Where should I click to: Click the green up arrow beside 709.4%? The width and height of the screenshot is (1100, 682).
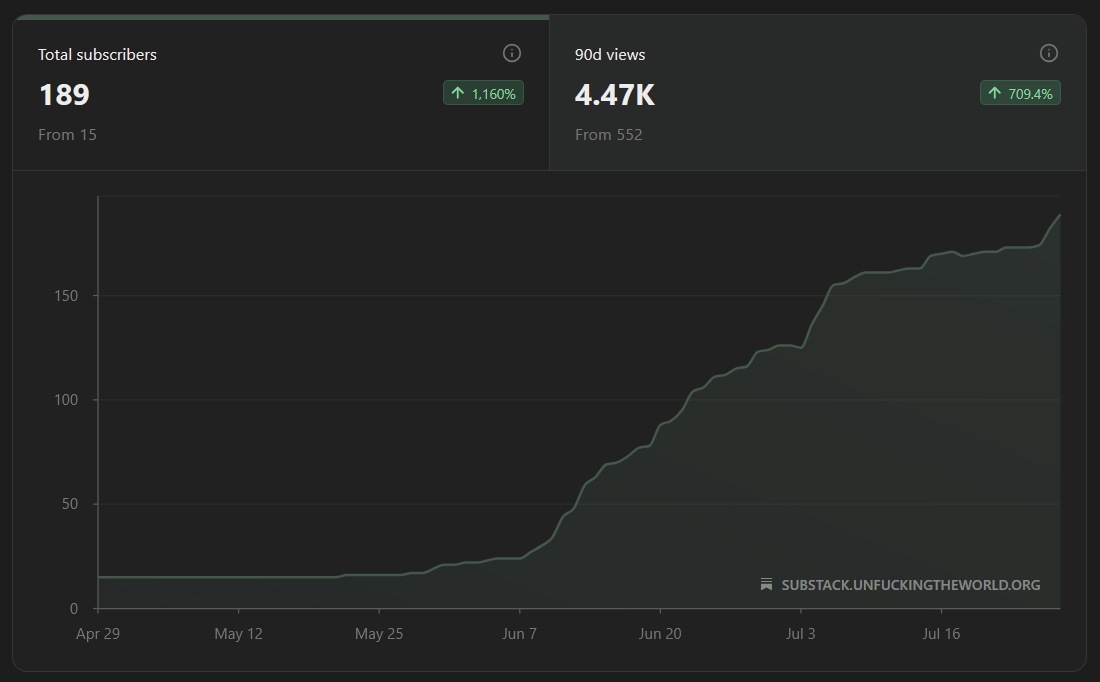tap(995, 93)
